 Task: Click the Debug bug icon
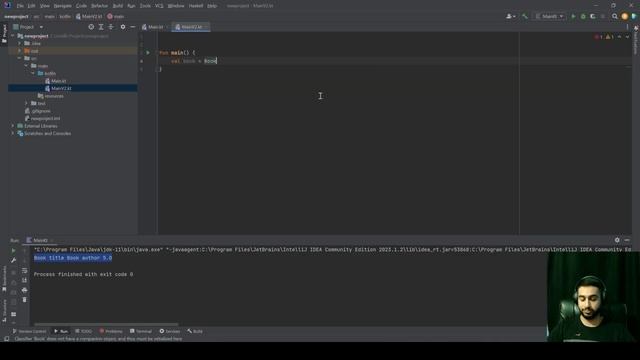tap(583, 16)
